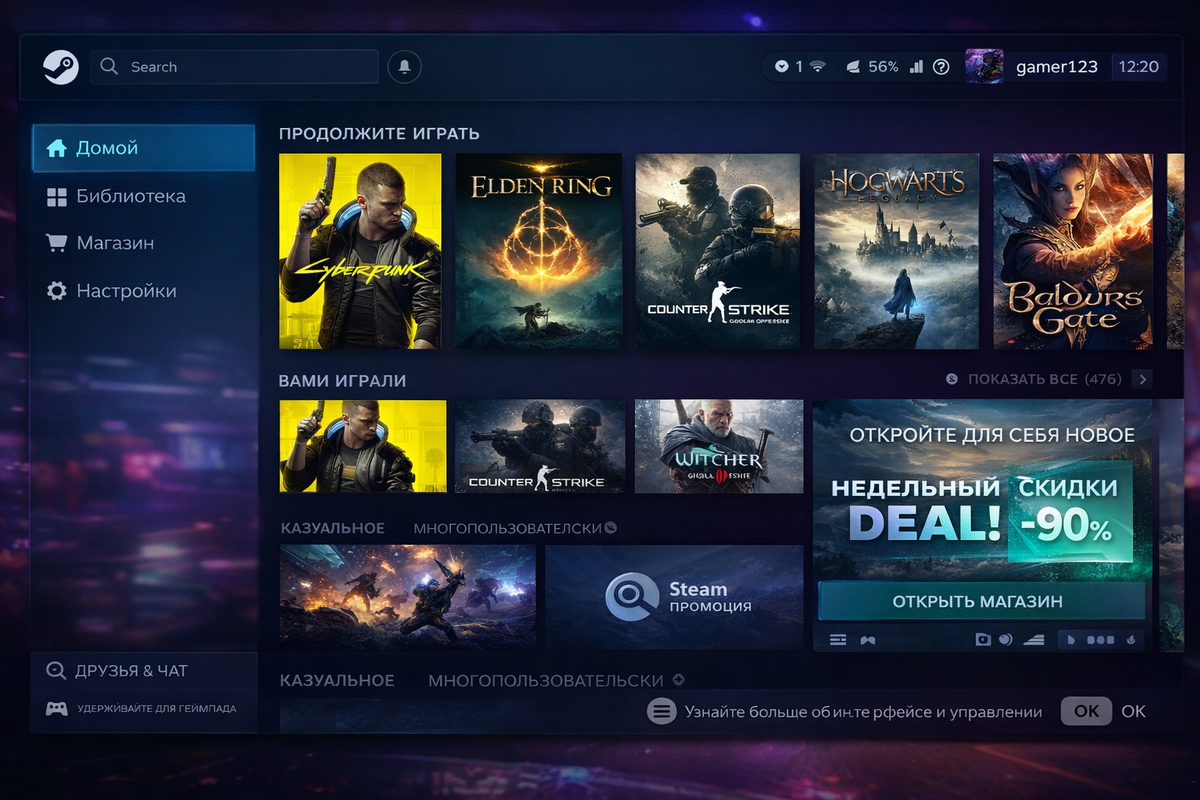The height and width of the screenshot is (800, 1200).
Task: Click the ОТКРЫТЬ МАГАЗИН button
Action: (x=981, y=602)
